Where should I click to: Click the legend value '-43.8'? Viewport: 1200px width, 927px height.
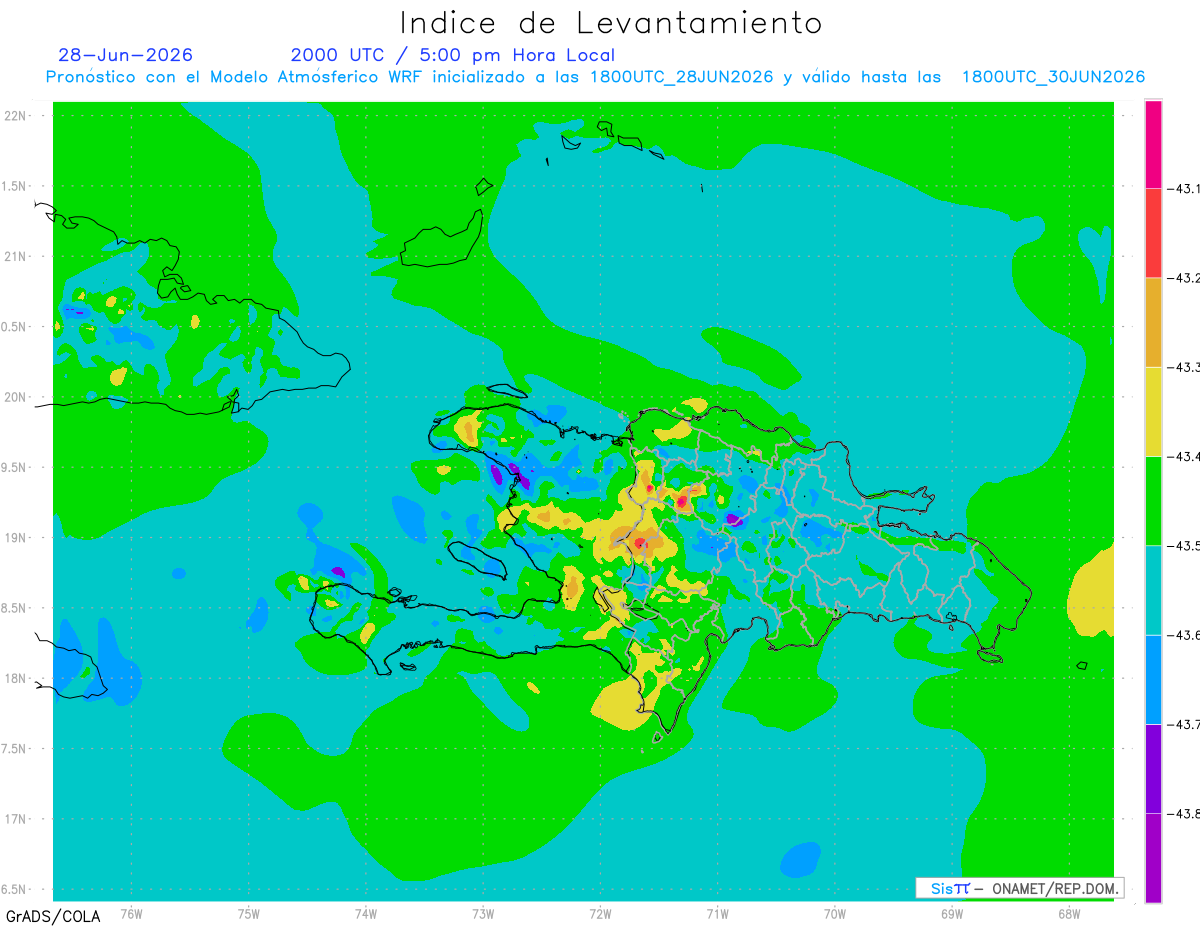1182,814
